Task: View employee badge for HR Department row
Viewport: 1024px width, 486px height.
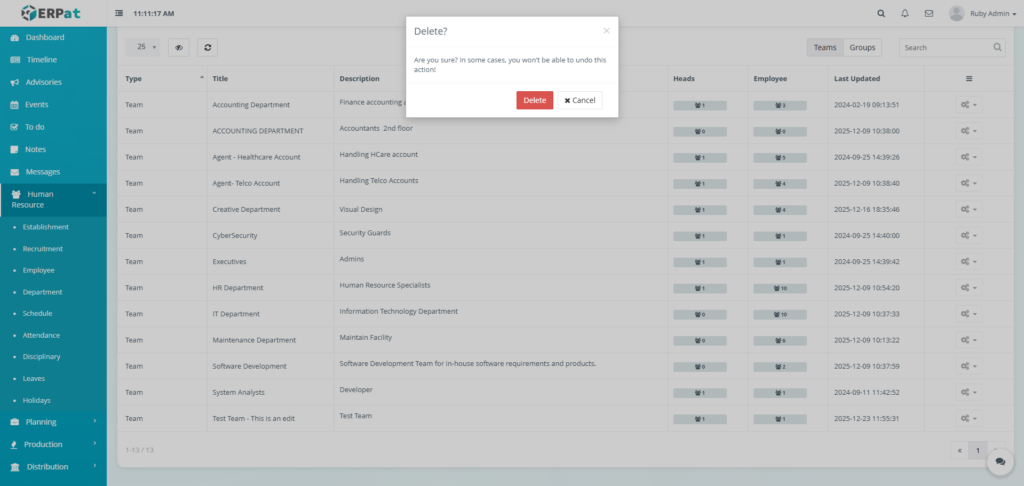Action: (780, 288)
